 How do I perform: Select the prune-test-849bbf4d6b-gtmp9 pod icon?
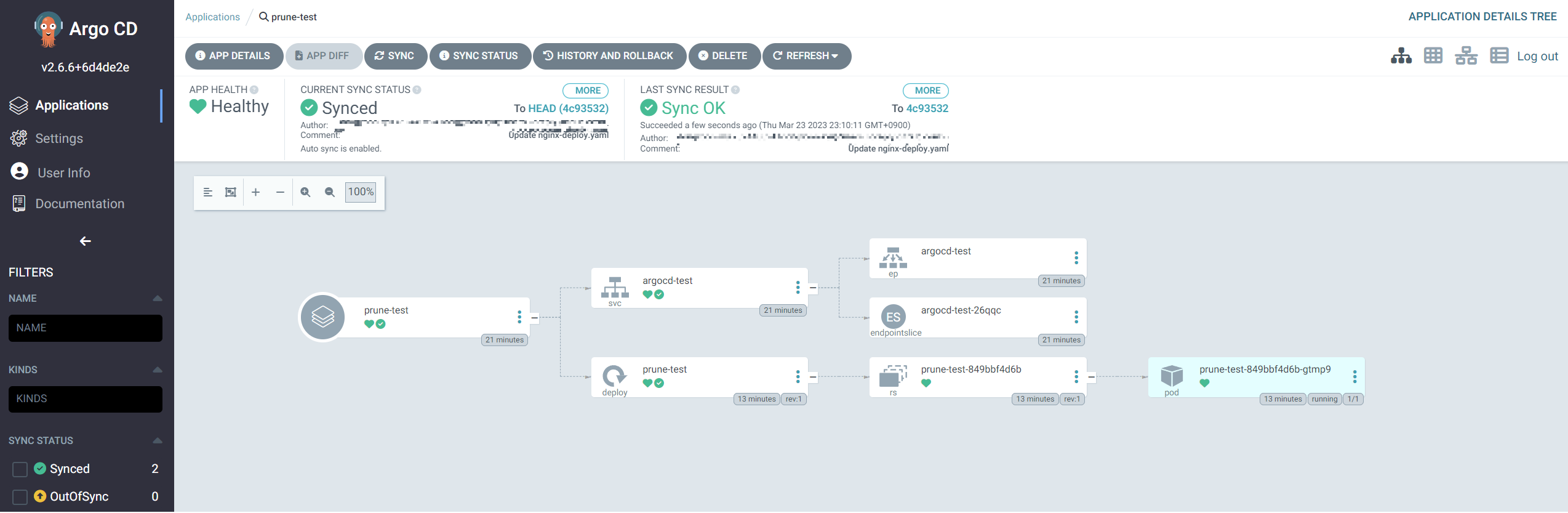coord(1172,376)
